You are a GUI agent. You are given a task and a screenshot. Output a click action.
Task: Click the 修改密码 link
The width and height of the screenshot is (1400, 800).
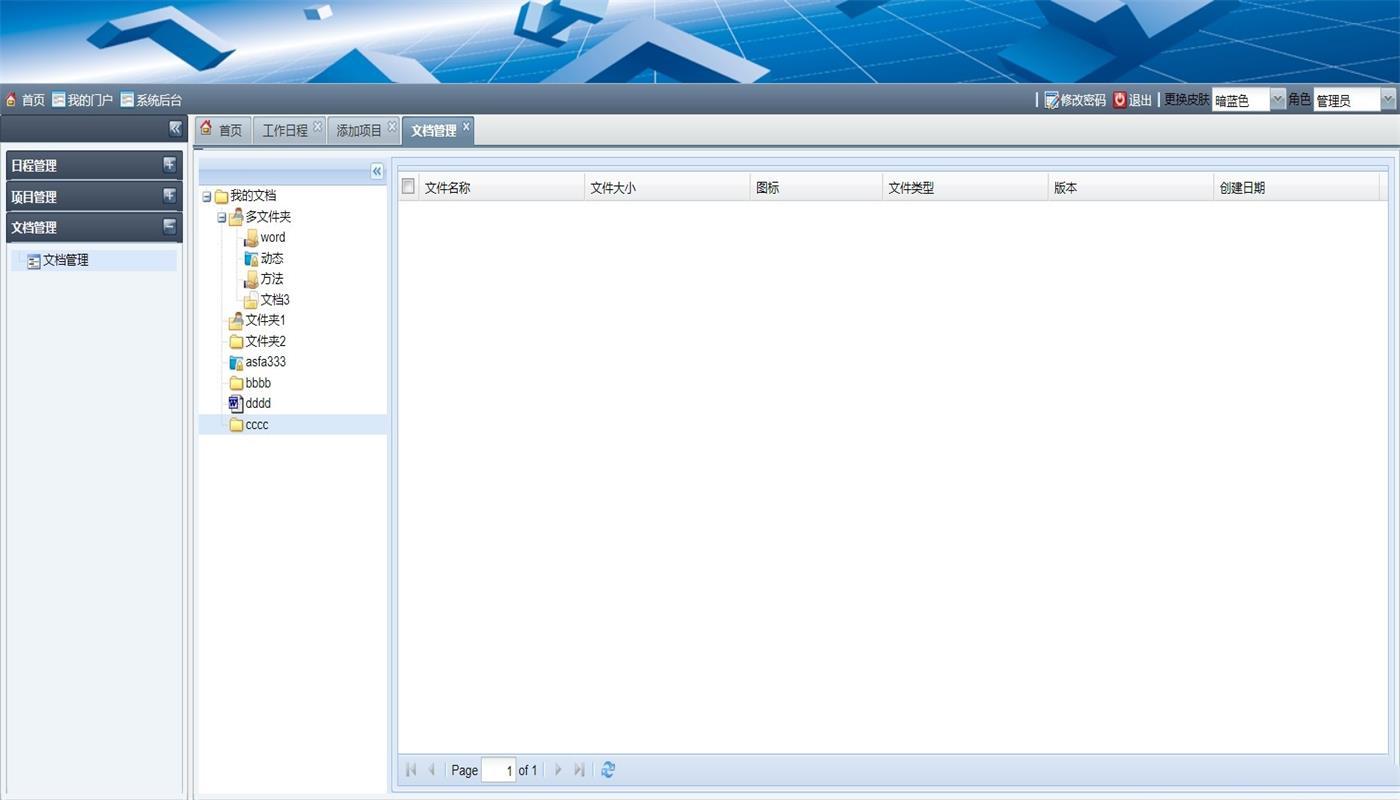[x=1083, y=100]
